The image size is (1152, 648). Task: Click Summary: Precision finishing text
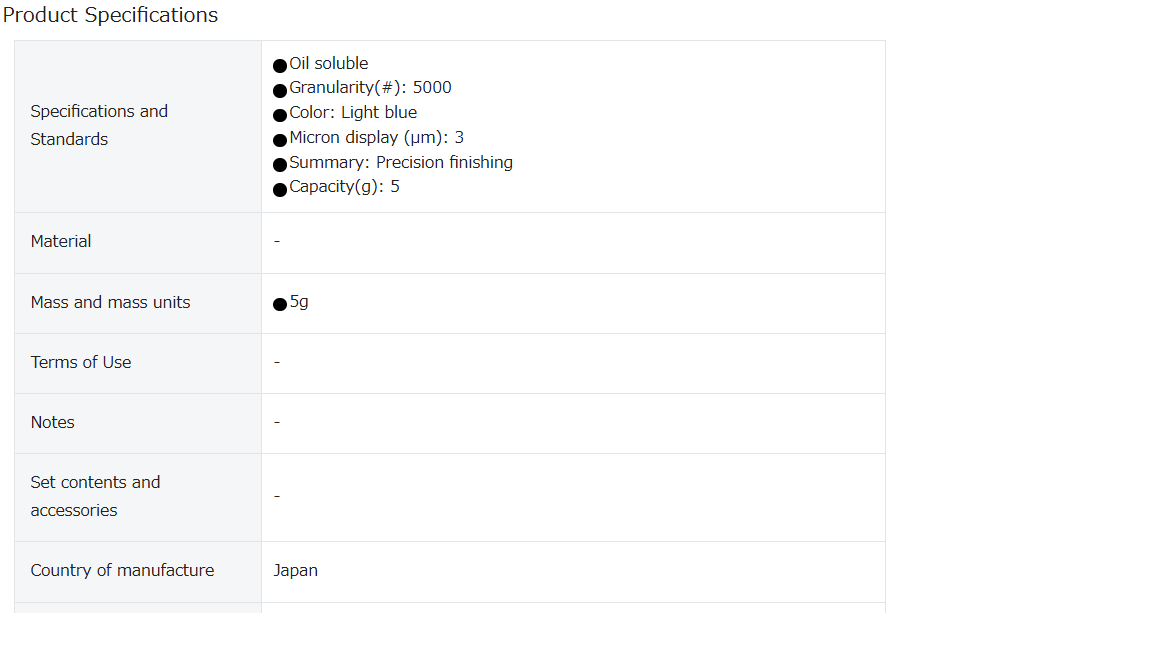click(401, 162)
